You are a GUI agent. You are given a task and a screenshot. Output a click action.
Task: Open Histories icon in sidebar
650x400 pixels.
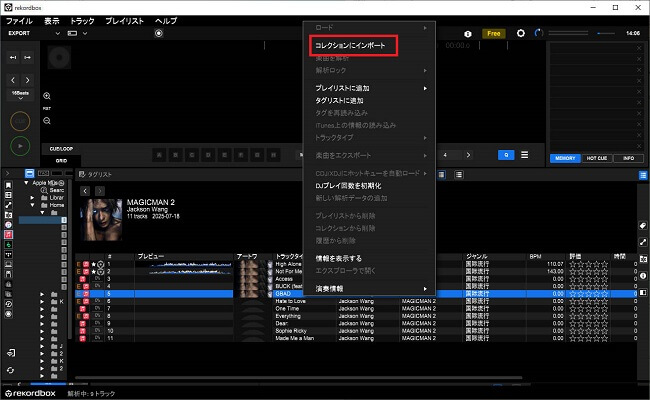point(8,304)
